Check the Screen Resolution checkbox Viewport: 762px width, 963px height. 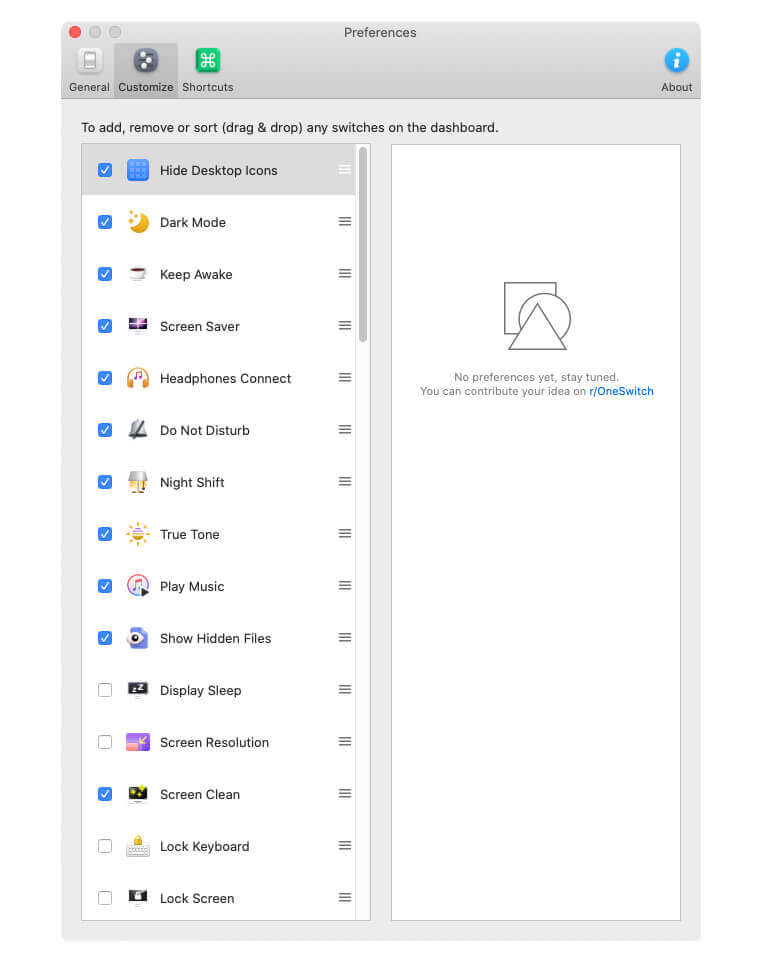tap(105, 742)
